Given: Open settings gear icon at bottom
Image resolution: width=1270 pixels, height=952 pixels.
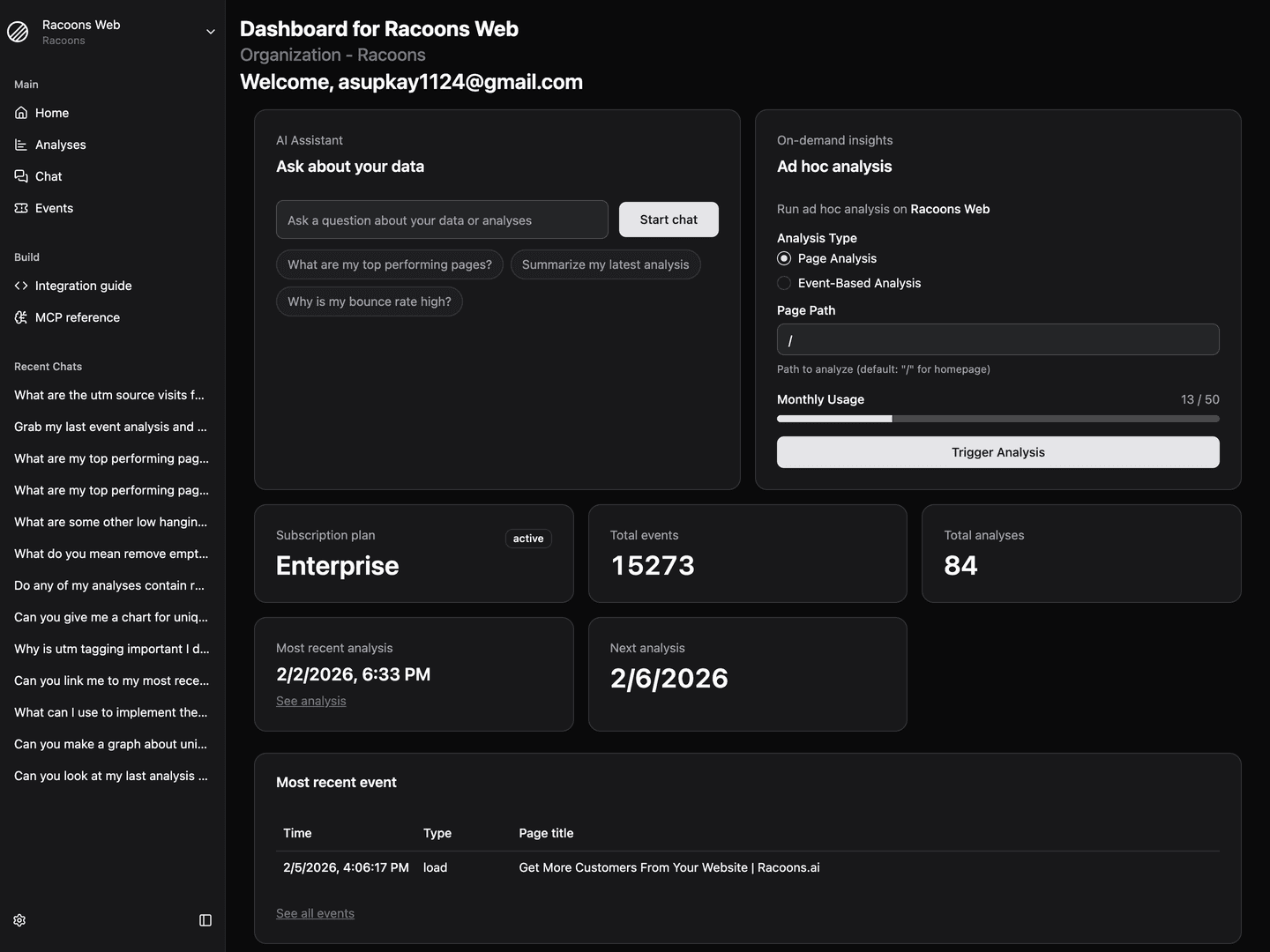Looking at the screenshot, I should click(19, 920).
